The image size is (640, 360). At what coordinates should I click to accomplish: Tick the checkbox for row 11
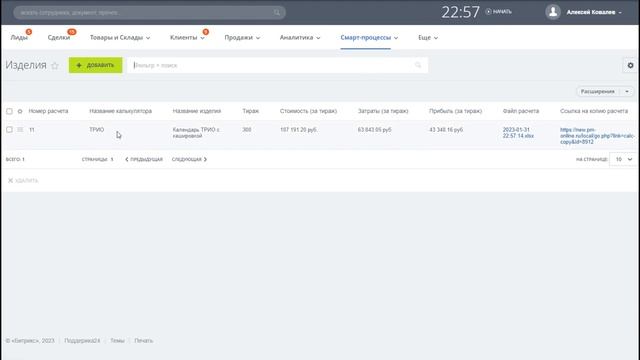[9, 130]
